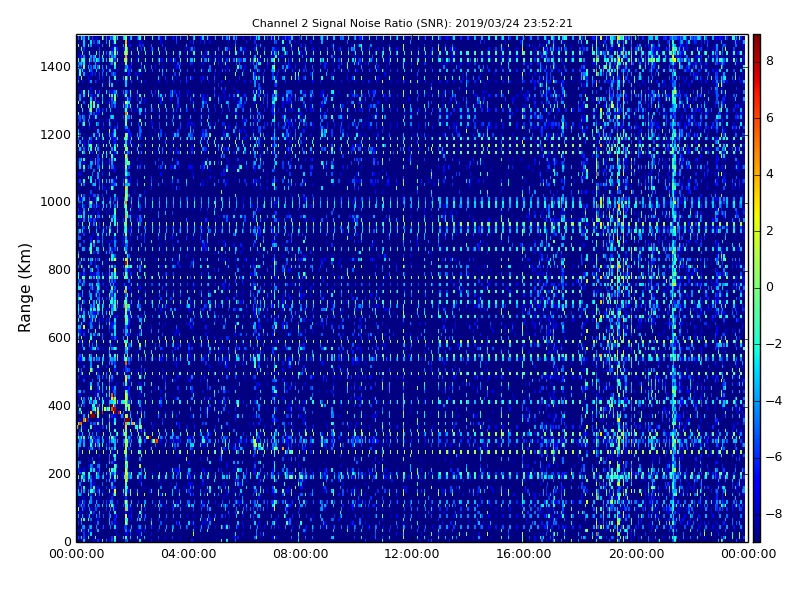Click the 20:00:00 time axis label
Screen dimensions: 800x600
[636, 554]
